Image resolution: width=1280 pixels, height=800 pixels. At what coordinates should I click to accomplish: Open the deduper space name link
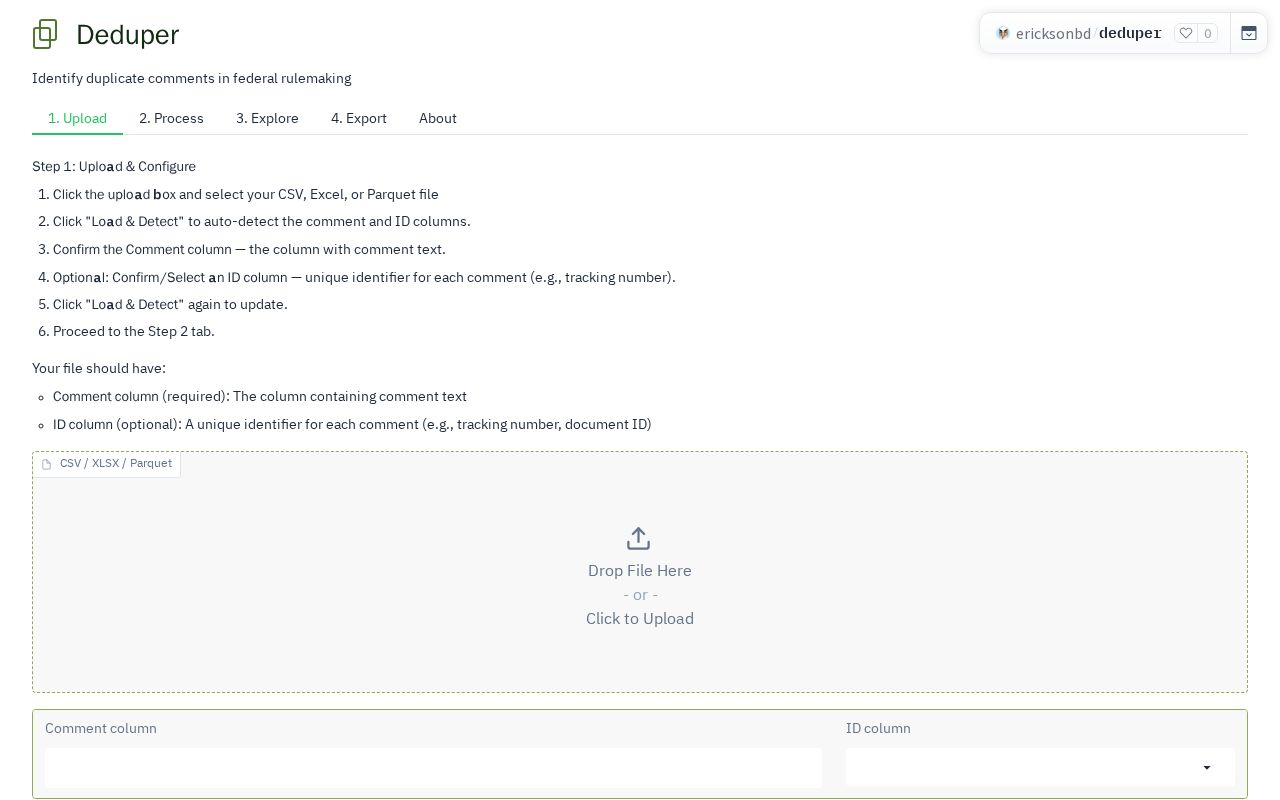[1130, 33]
